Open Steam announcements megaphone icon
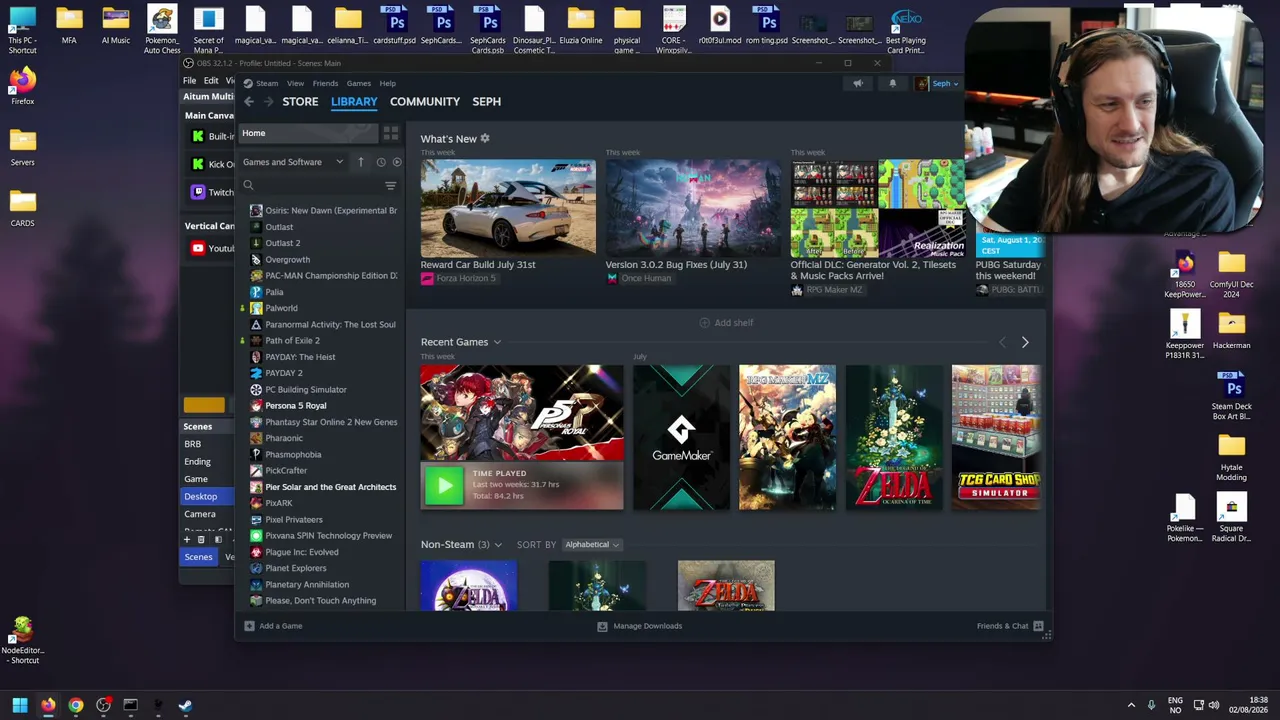This screenshot has width=1280, height=720. pyautogui.click(x=857, y=84)
